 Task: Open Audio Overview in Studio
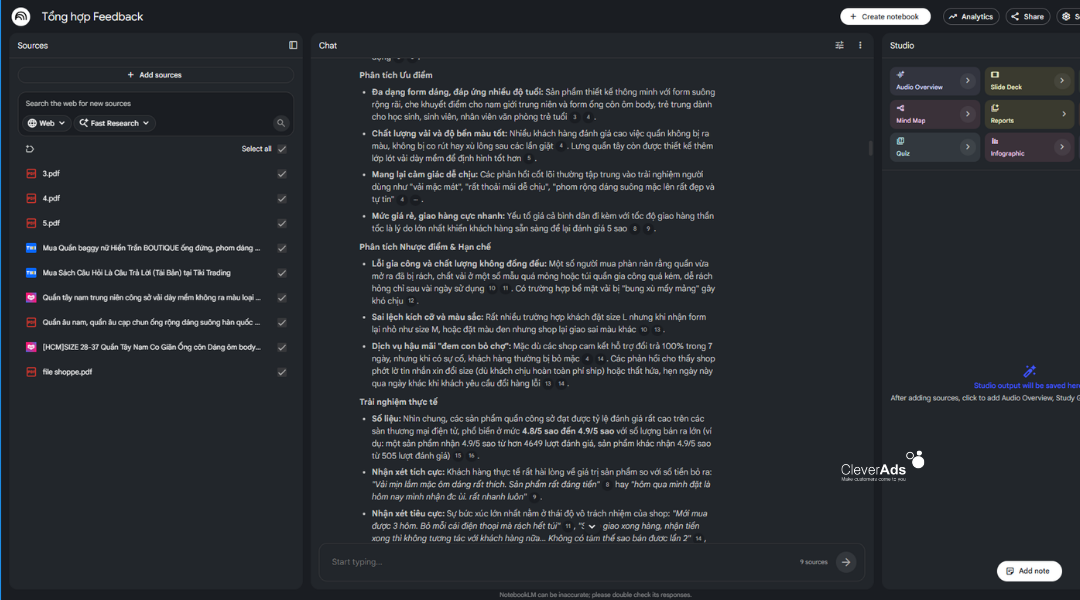click(934, 81)
